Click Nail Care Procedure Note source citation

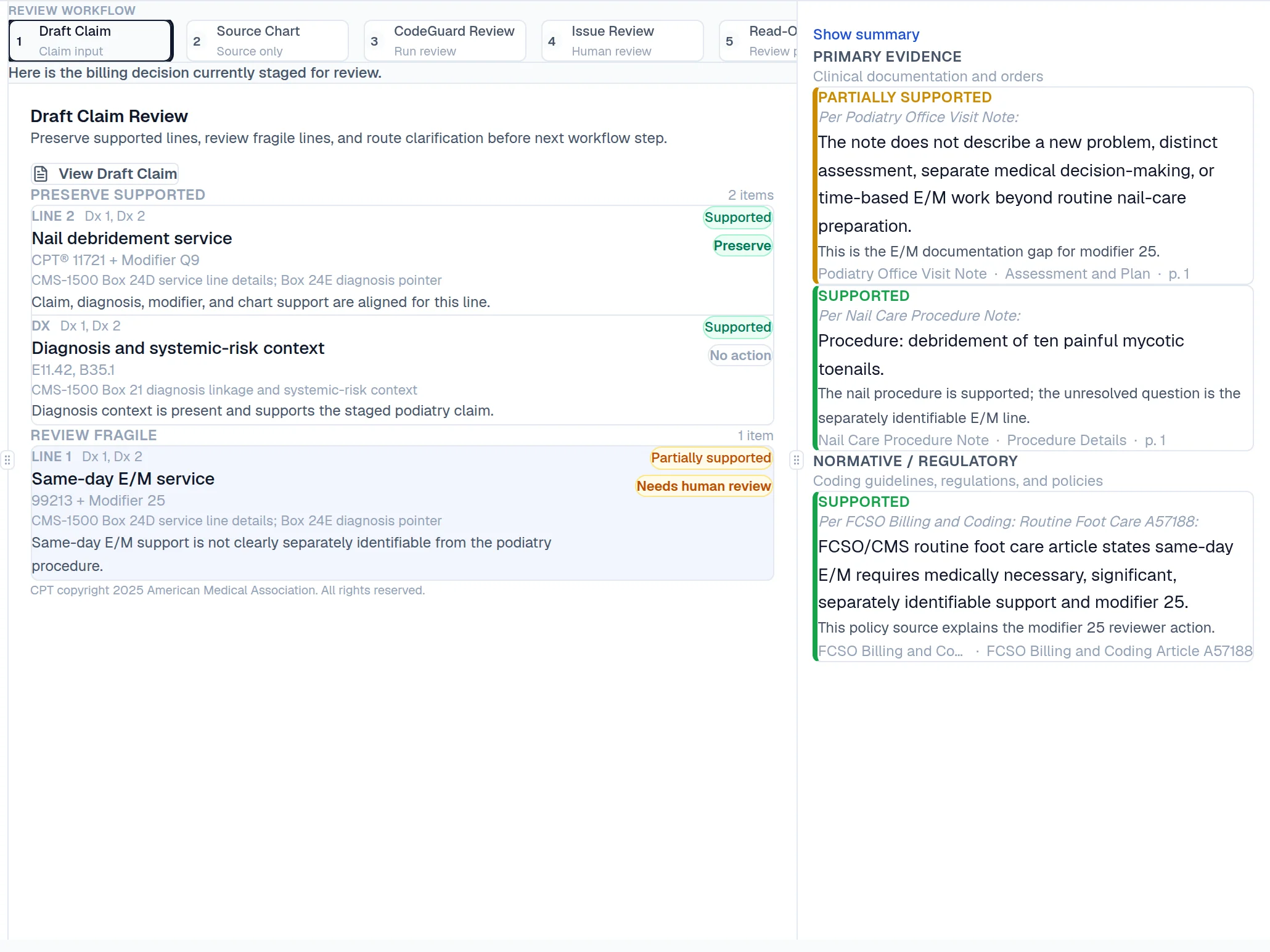[903, 440]
